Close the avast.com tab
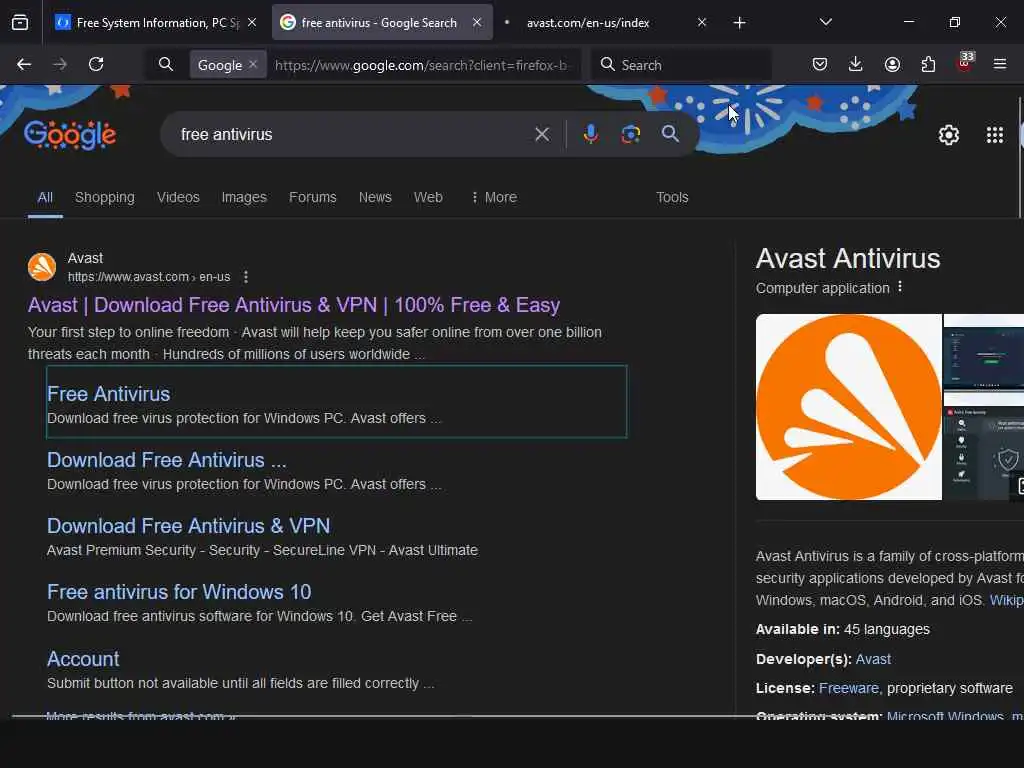 pos(702,22)
